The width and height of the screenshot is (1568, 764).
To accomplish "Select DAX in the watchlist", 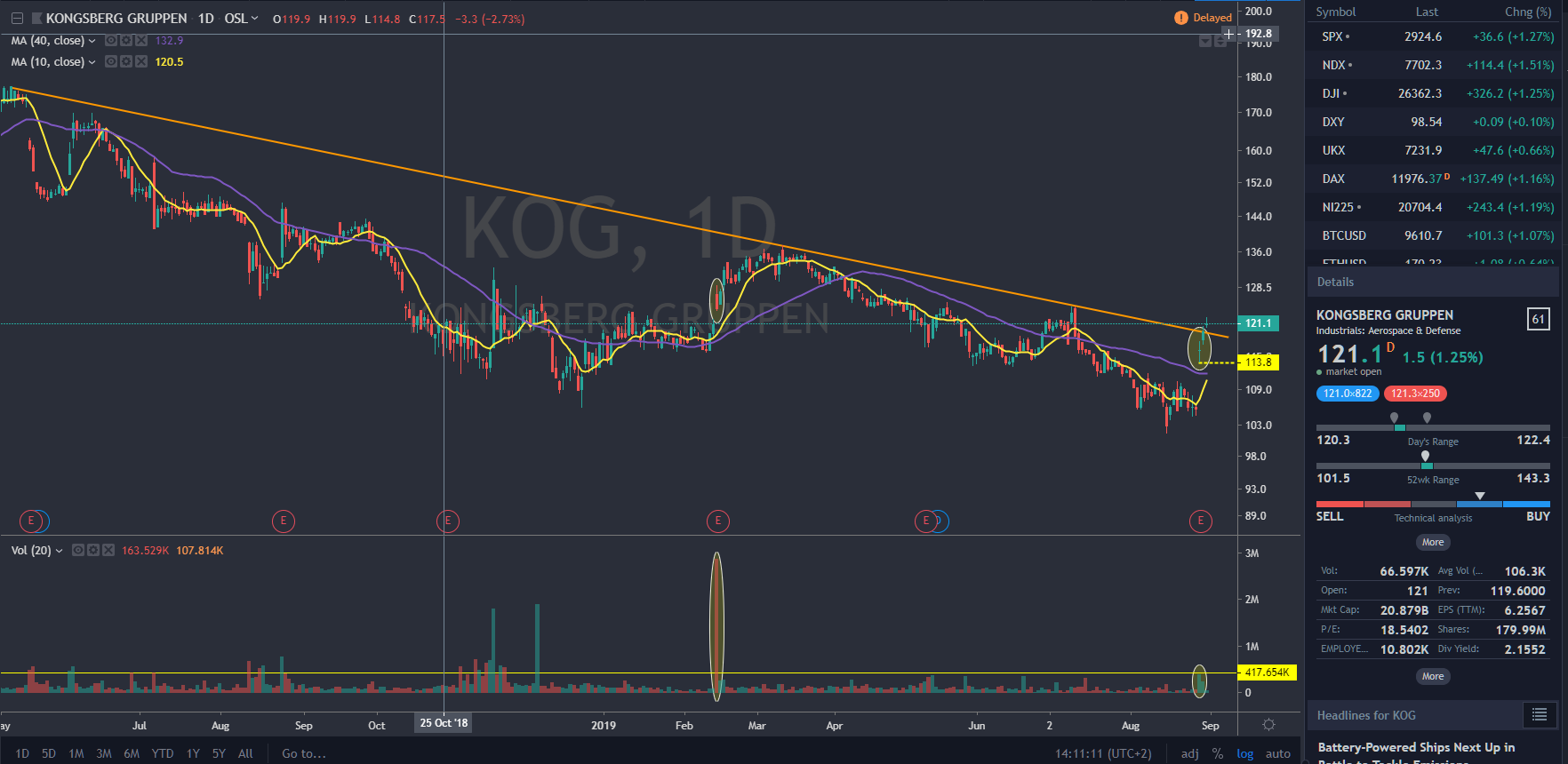I will (1433, 179).
